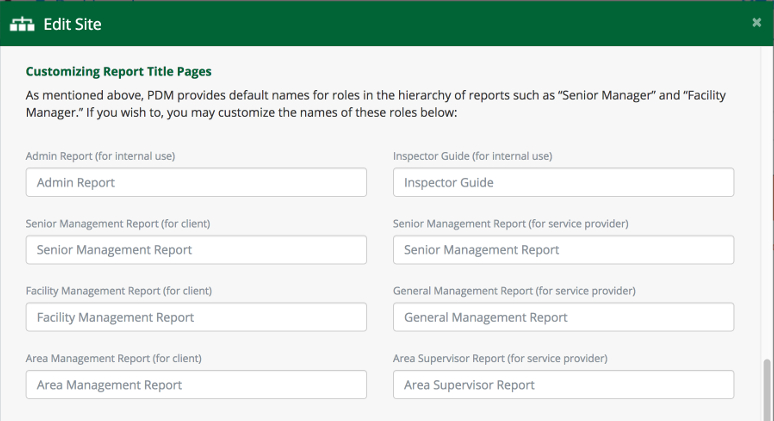Click the dialog's vertical scrollbar thumb
Image resolution: width=774 pixels, height=421 pixels.
pos(767,390)
